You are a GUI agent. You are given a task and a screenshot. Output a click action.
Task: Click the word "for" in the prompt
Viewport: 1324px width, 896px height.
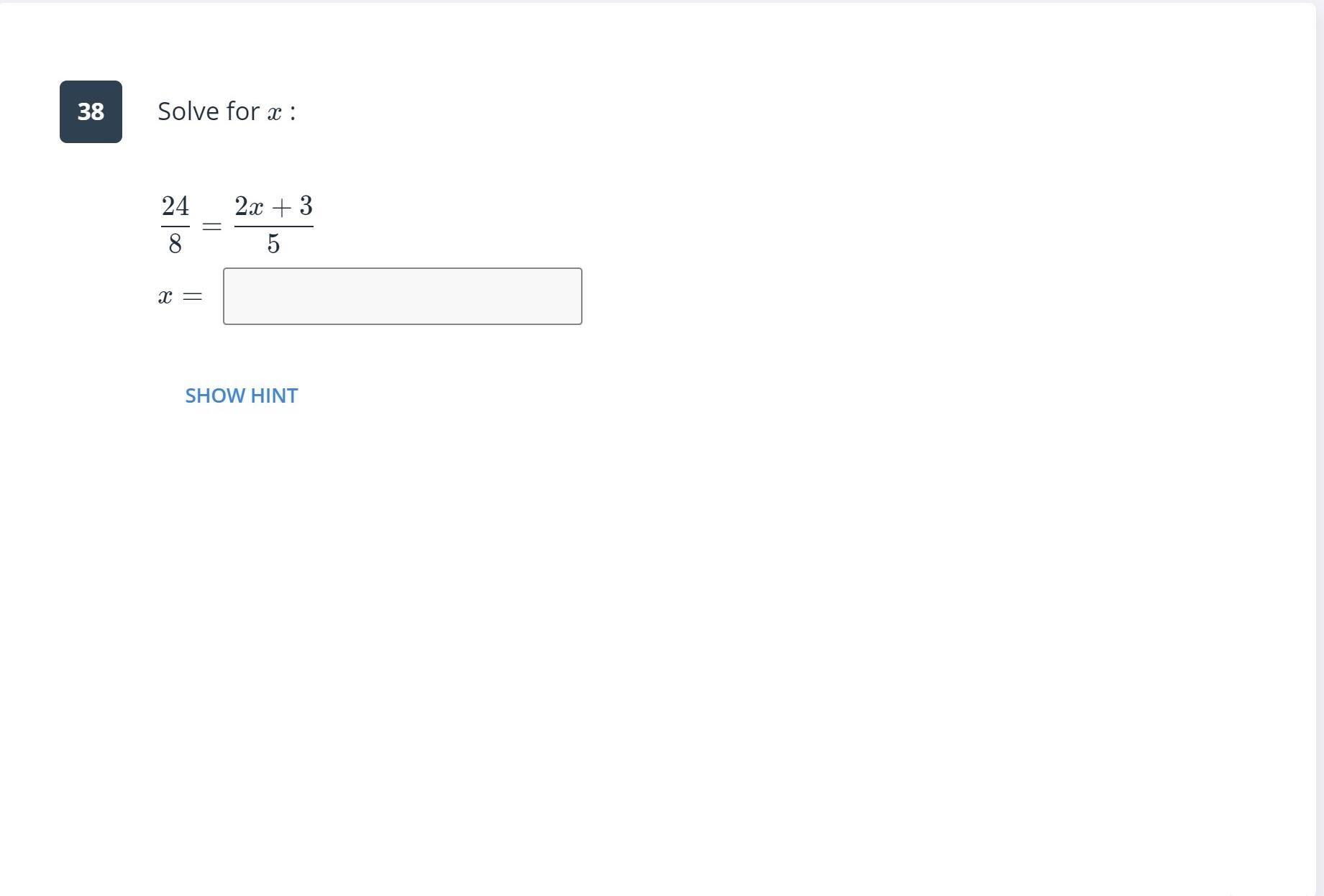point(243,111)
